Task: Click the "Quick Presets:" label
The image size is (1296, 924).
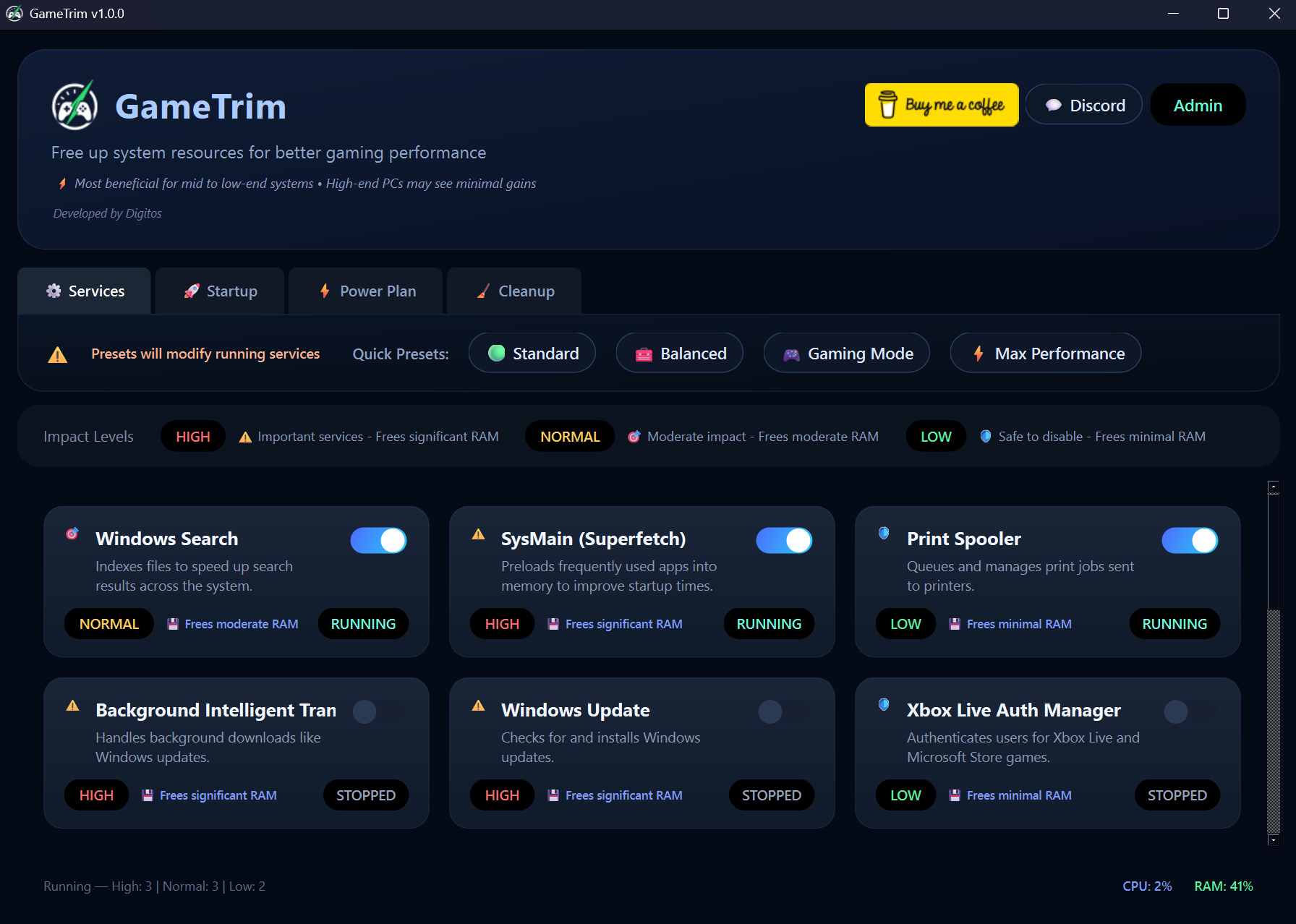Action: coord(401,354)
